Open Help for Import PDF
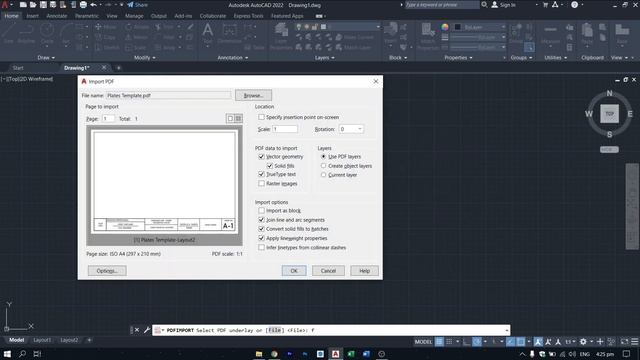The height and width of the screenshot is (360, 640). tap(364, 271)
